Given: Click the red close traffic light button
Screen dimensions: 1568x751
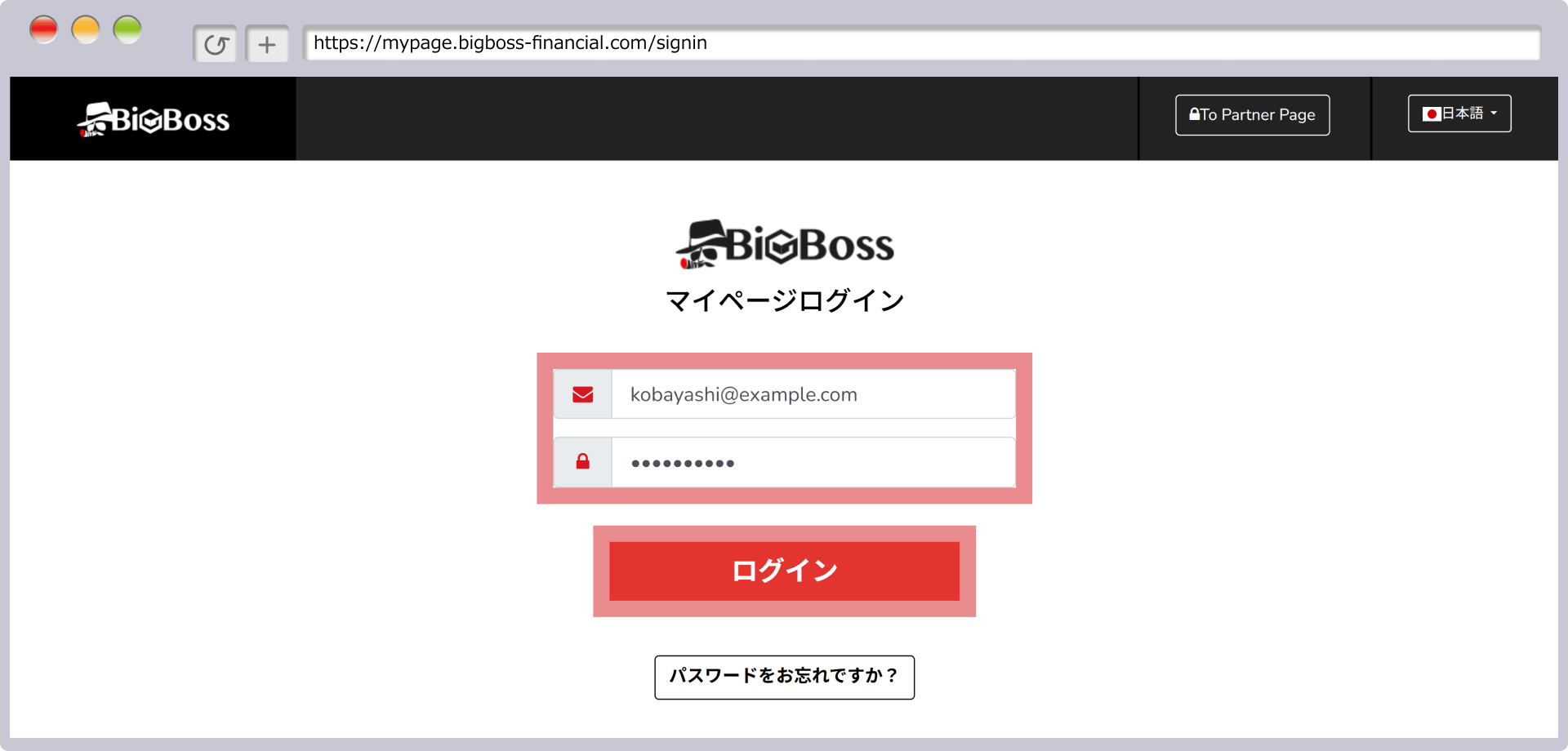Looking at the screenshot, I should (44, 29).
